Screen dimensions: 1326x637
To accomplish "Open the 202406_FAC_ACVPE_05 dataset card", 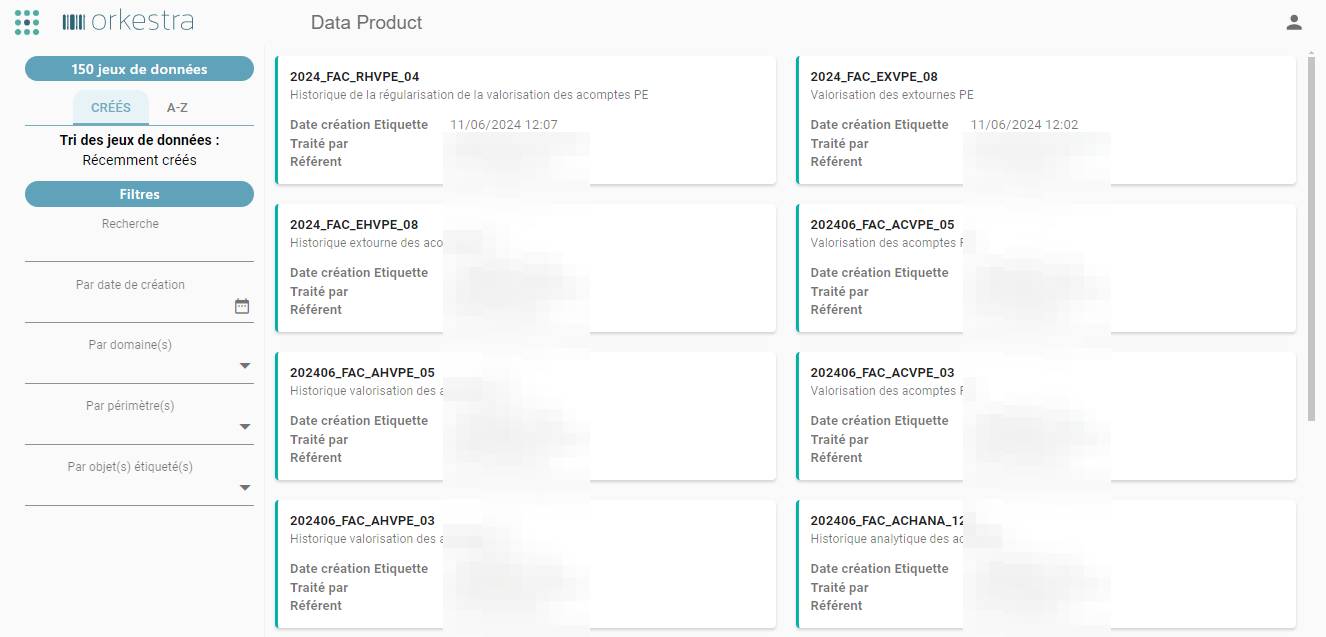I will 1046,268.
